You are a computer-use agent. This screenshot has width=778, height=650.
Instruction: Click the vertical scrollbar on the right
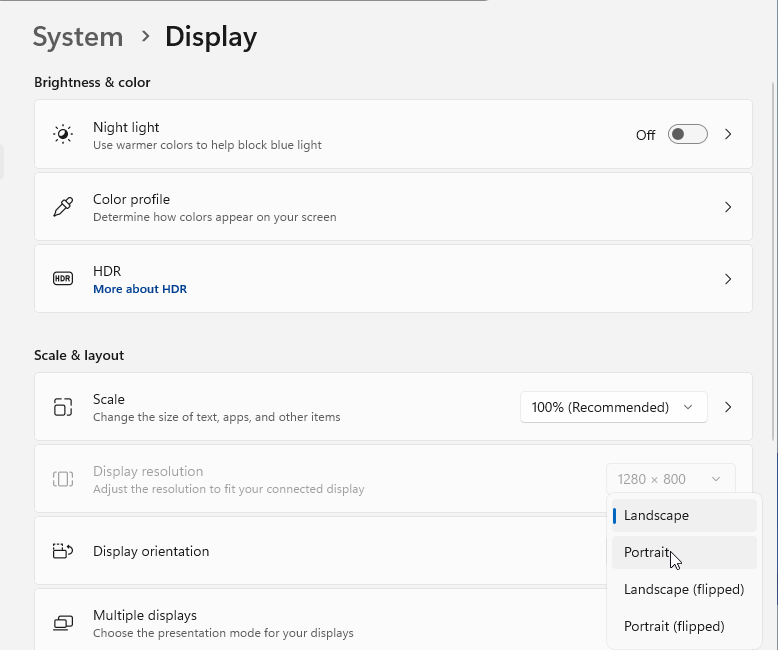(773, 261)
